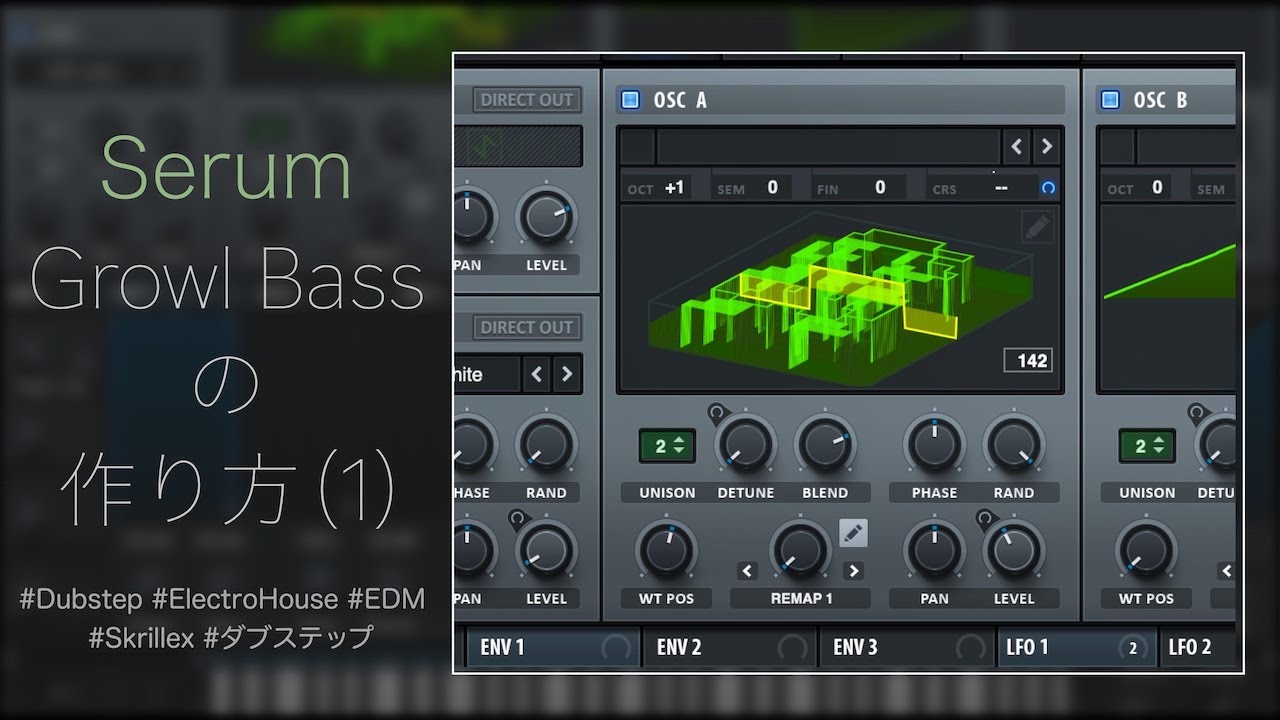Click ENV 1 modulation source circle

pos(616,648)
